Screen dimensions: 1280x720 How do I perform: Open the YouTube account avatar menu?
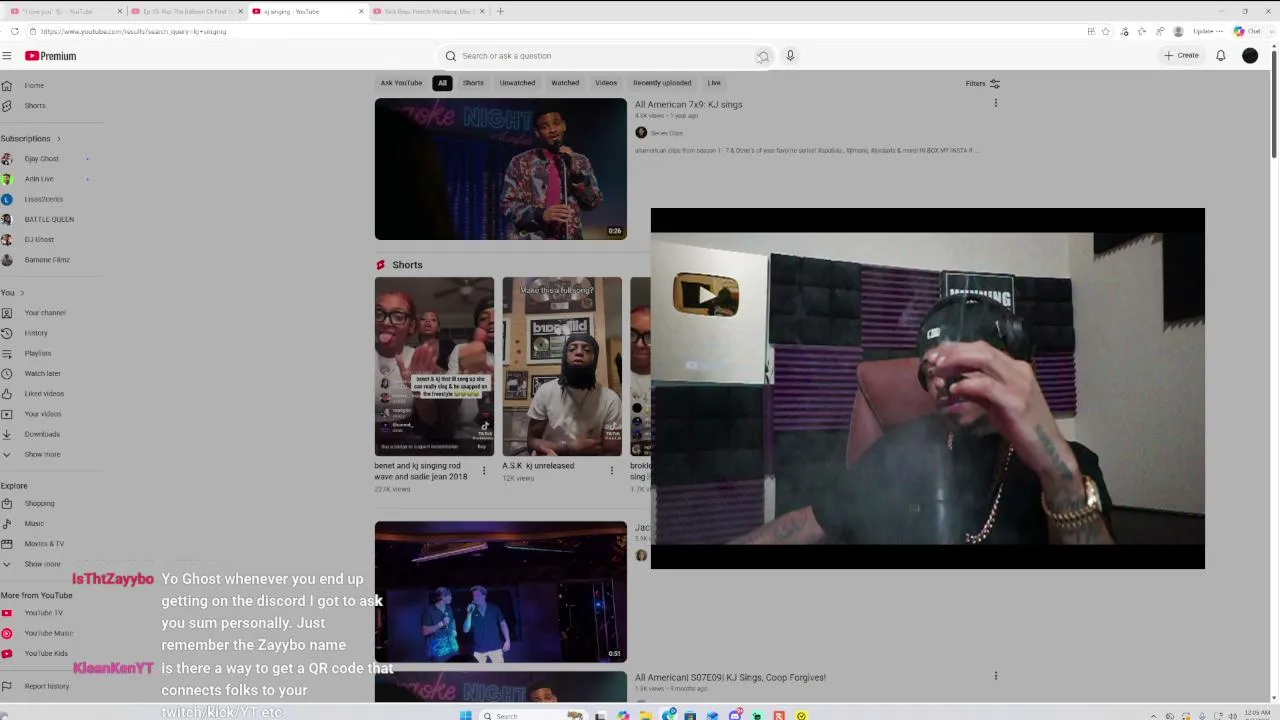[x=1250, y=56]
